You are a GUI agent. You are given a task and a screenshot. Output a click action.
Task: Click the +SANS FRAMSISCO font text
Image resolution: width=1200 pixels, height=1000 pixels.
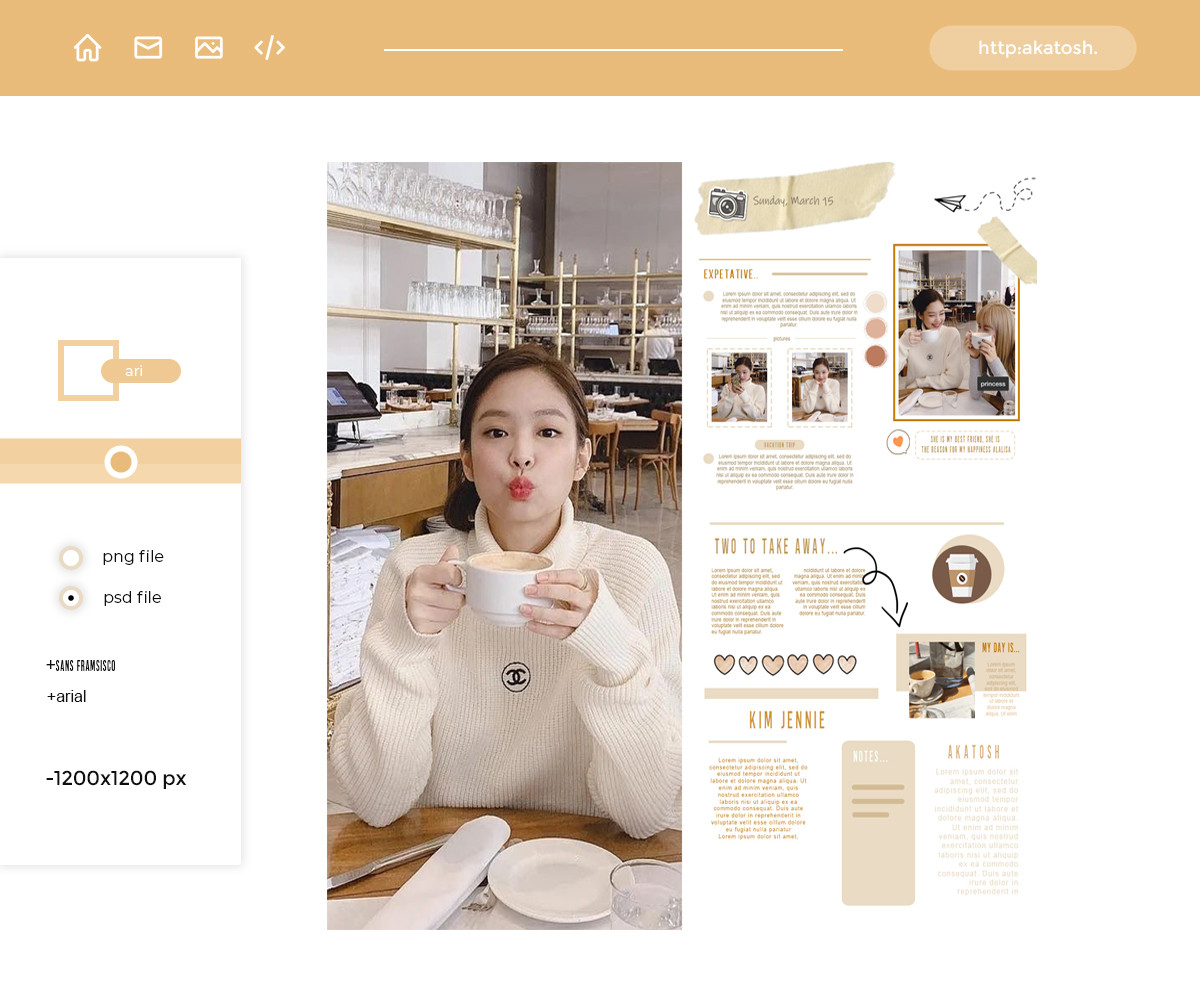click(x=81, y=665)
